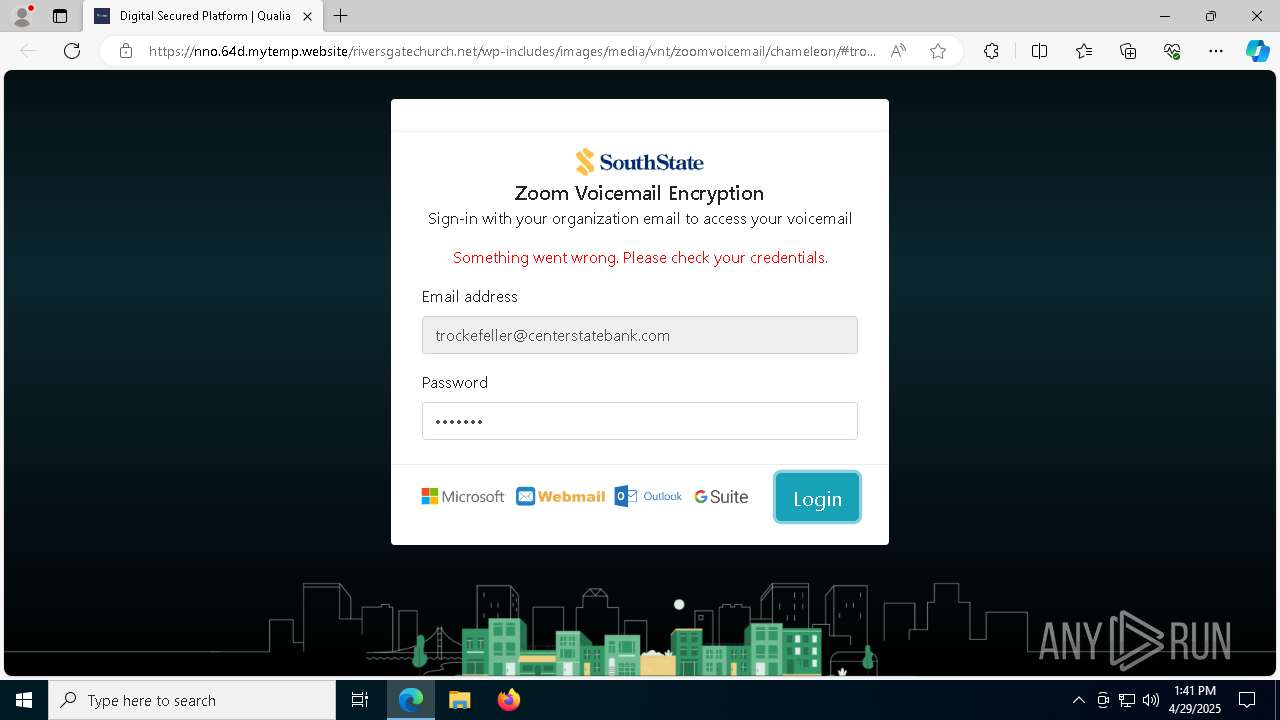This screenshot has height=720, width=1280.
Task: Select the Digital Secured Platform tab
Action: pyautogui.click(x=204, y=16)
